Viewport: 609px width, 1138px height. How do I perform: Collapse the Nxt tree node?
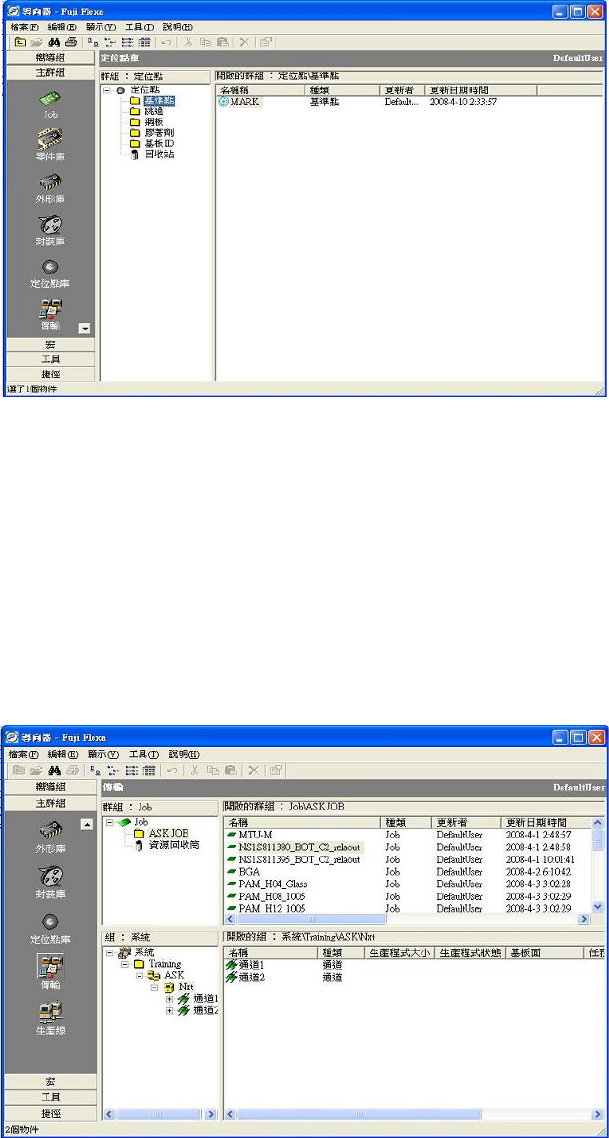point(154,988)
